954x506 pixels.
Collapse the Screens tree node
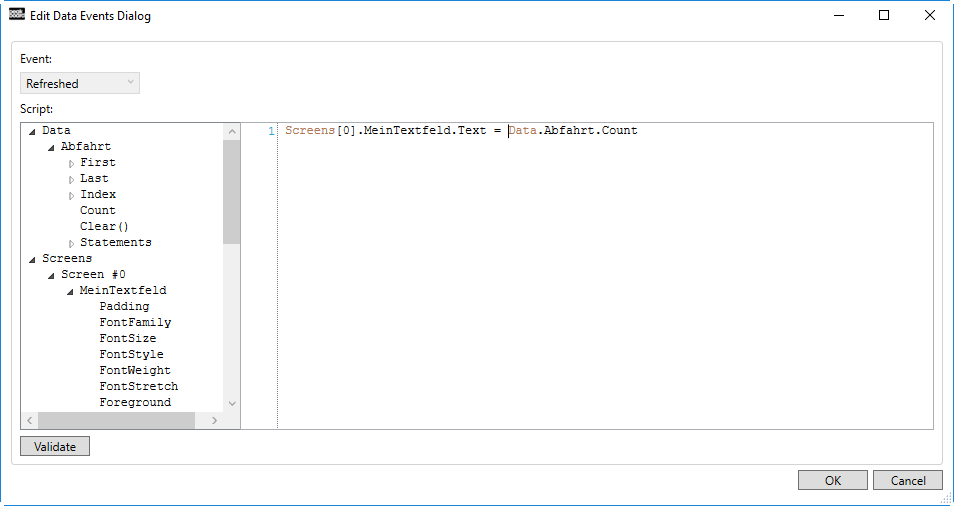click(32, 260)
